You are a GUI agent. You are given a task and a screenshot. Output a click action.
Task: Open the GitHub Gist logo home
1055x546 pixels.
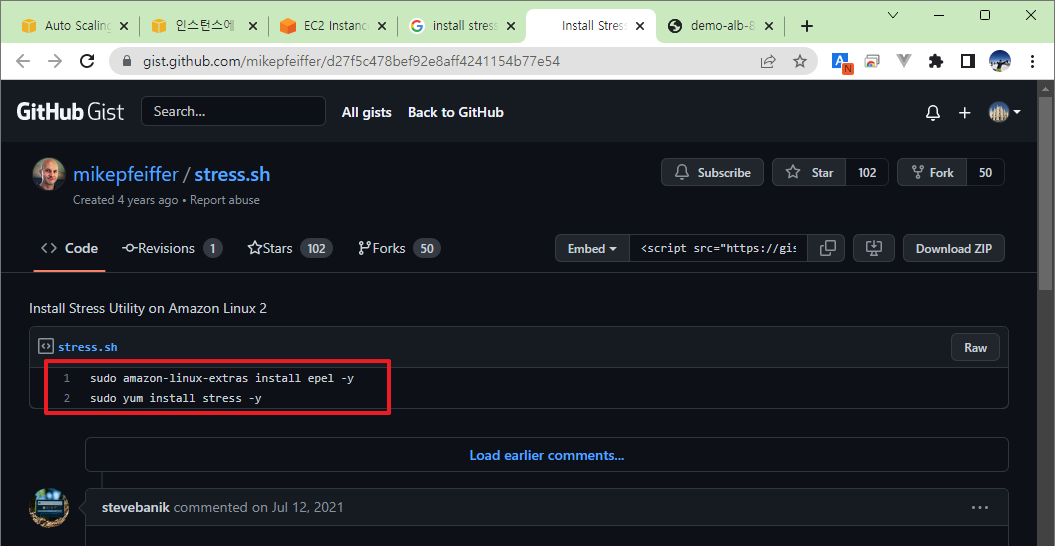tap(70, 111)
